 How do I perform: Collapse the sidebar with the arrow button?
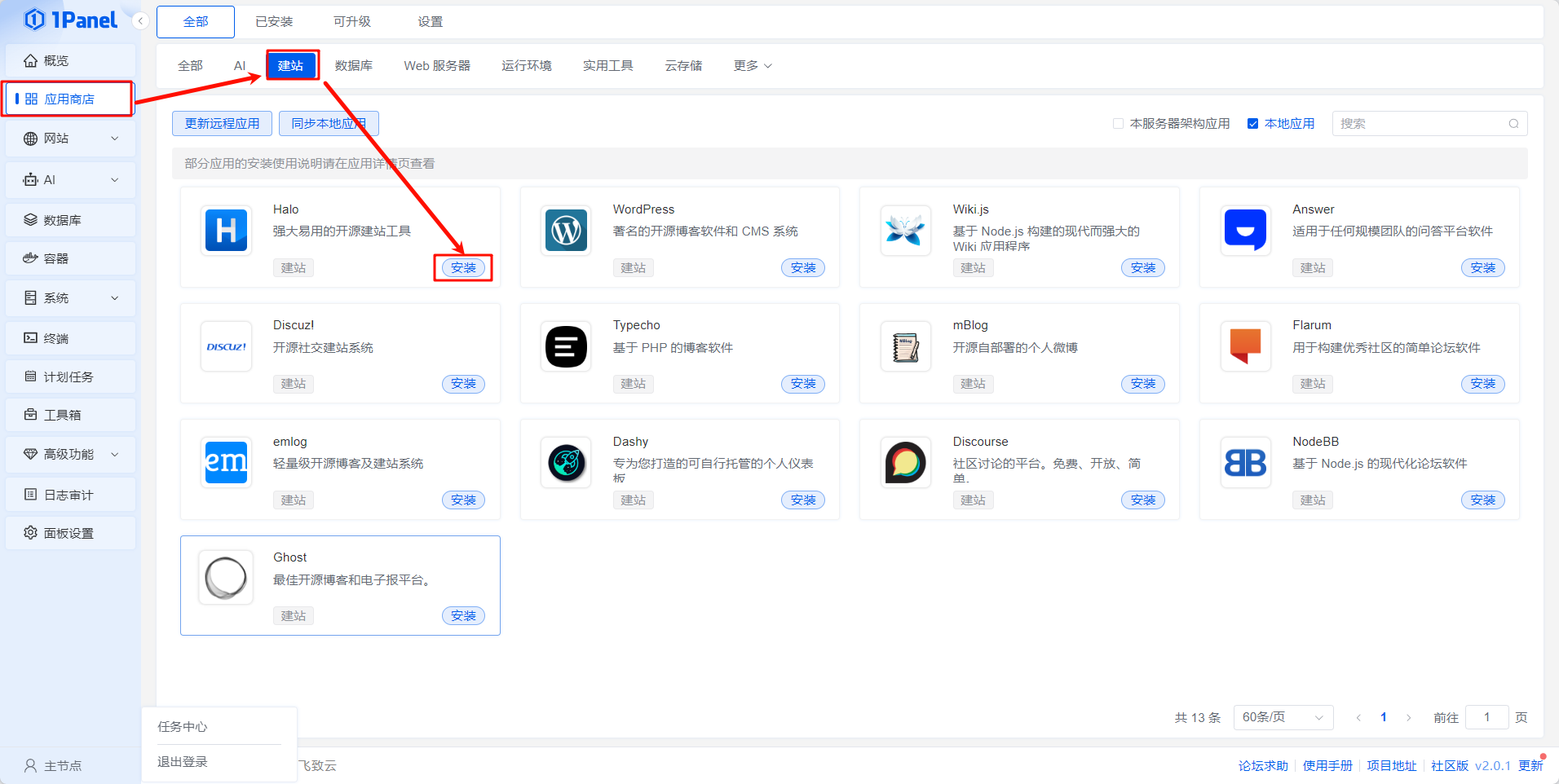(x=141, y=20)
